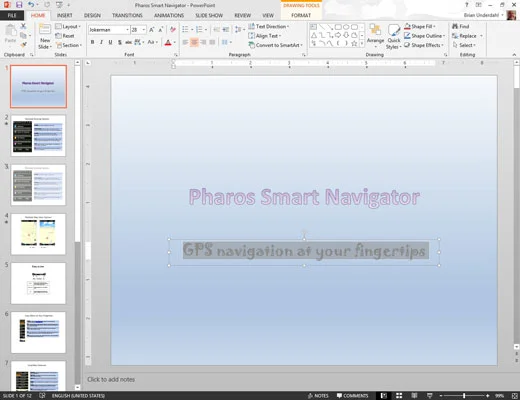The width and height of the screenshot is (520, 400).
Task: Toggle Align Right paragraph
Action: pos(203,42)
